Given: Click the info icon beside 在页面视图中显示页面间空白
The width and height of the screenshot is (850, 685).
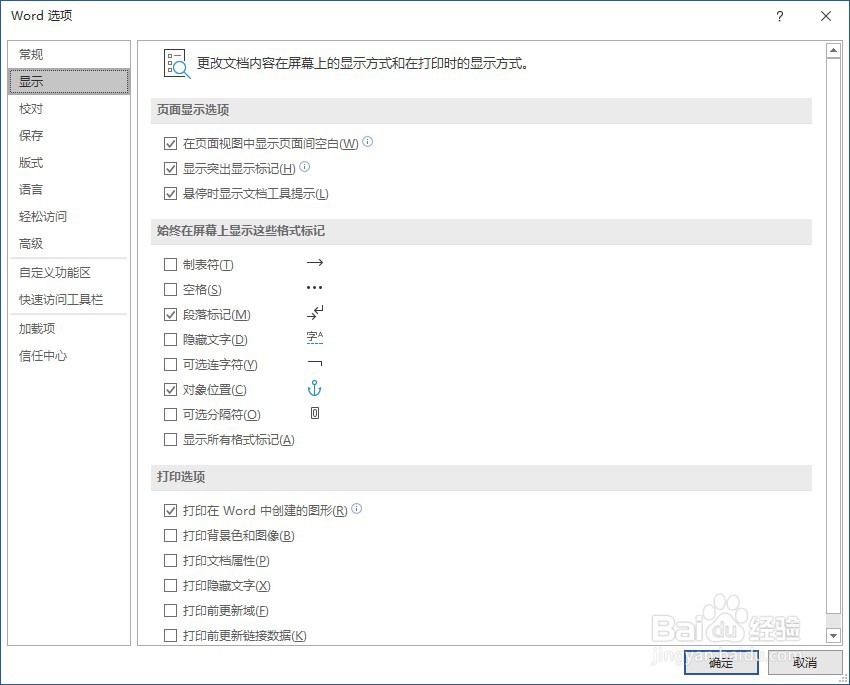Looking at the screenshot, I should point(366,141).
